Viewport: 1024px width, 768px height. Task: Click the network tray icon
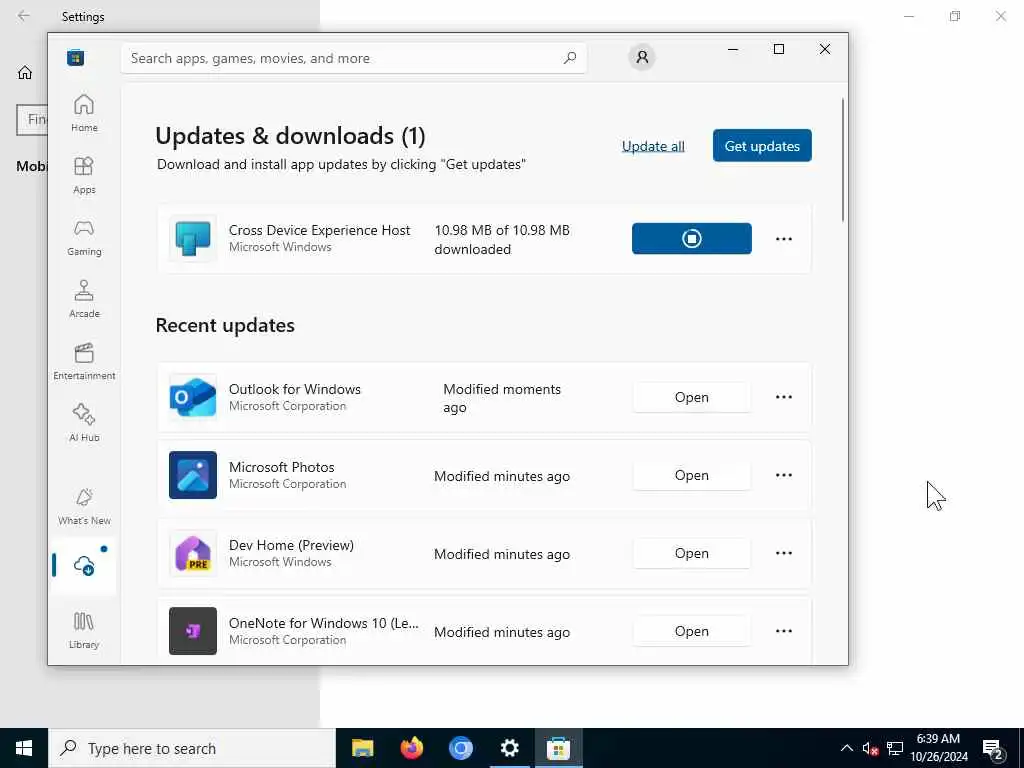[x=895, y=748]
